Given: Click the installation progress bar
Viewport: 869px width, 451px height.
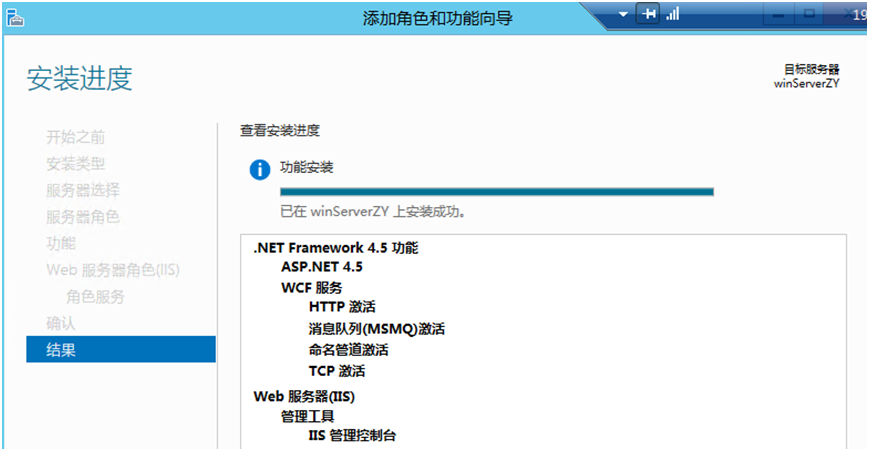Looking at the screenshot, I should (x=497, y=192).
